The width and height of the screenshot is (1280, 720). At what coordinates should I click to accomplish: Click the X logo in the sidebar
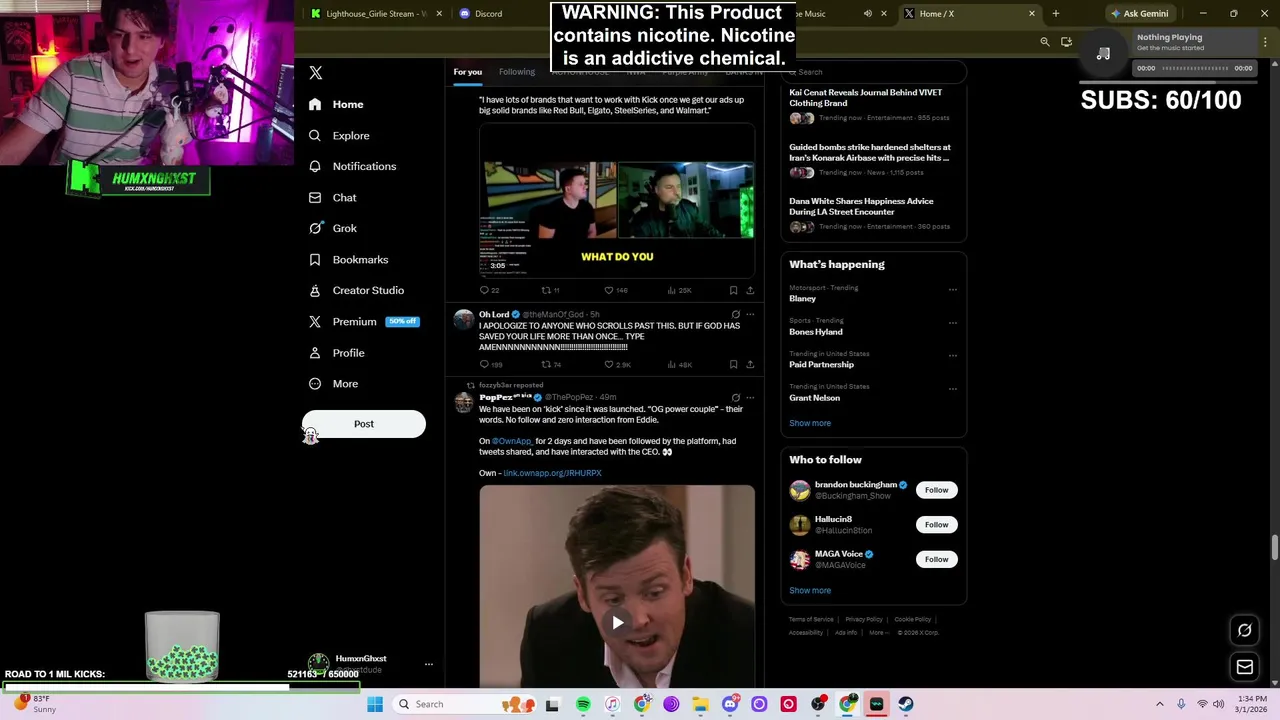[x=316, y=73]
